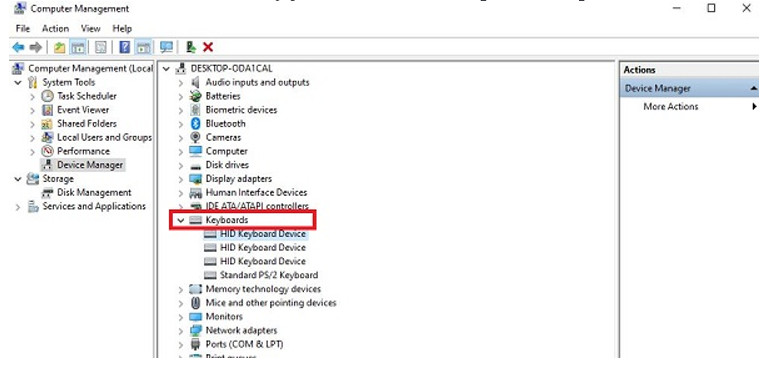Viewport: 767px width, 375px height.
Task: Click the red X Uninstall device icon
Action: pos(208,47)
